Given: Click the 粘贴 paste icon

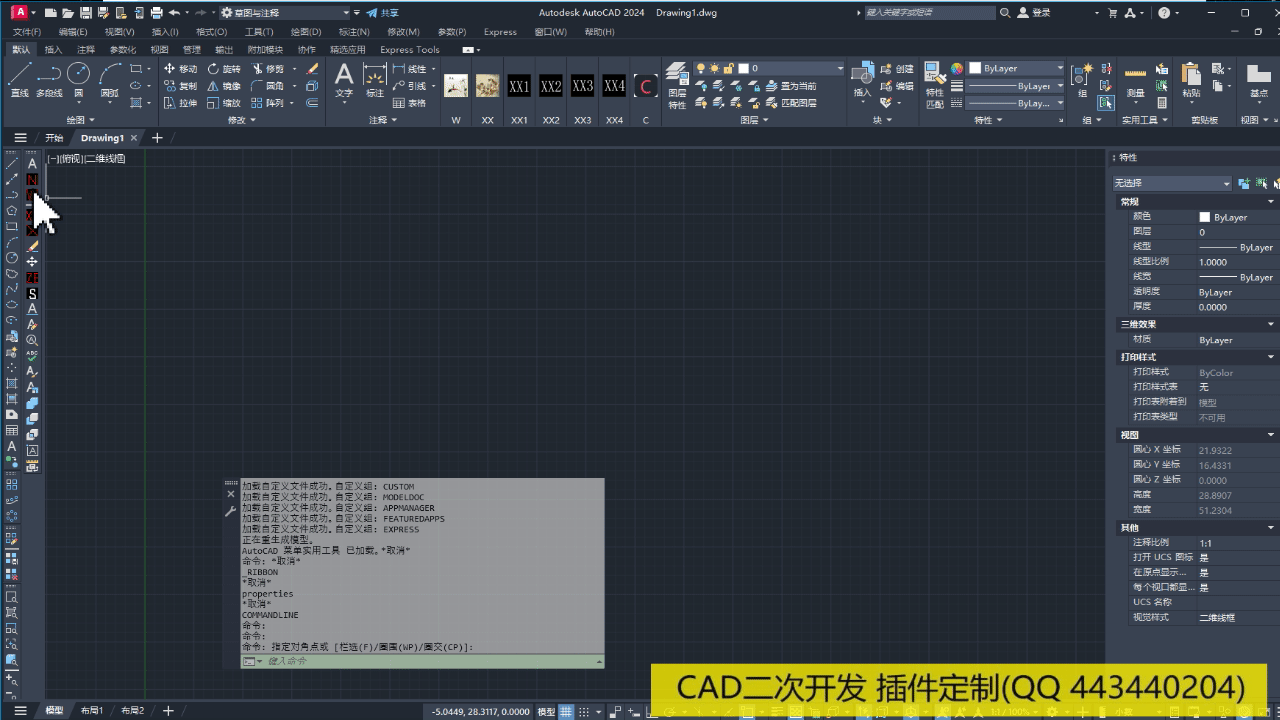Looking at the screenshot, I should pos(1190,80).
